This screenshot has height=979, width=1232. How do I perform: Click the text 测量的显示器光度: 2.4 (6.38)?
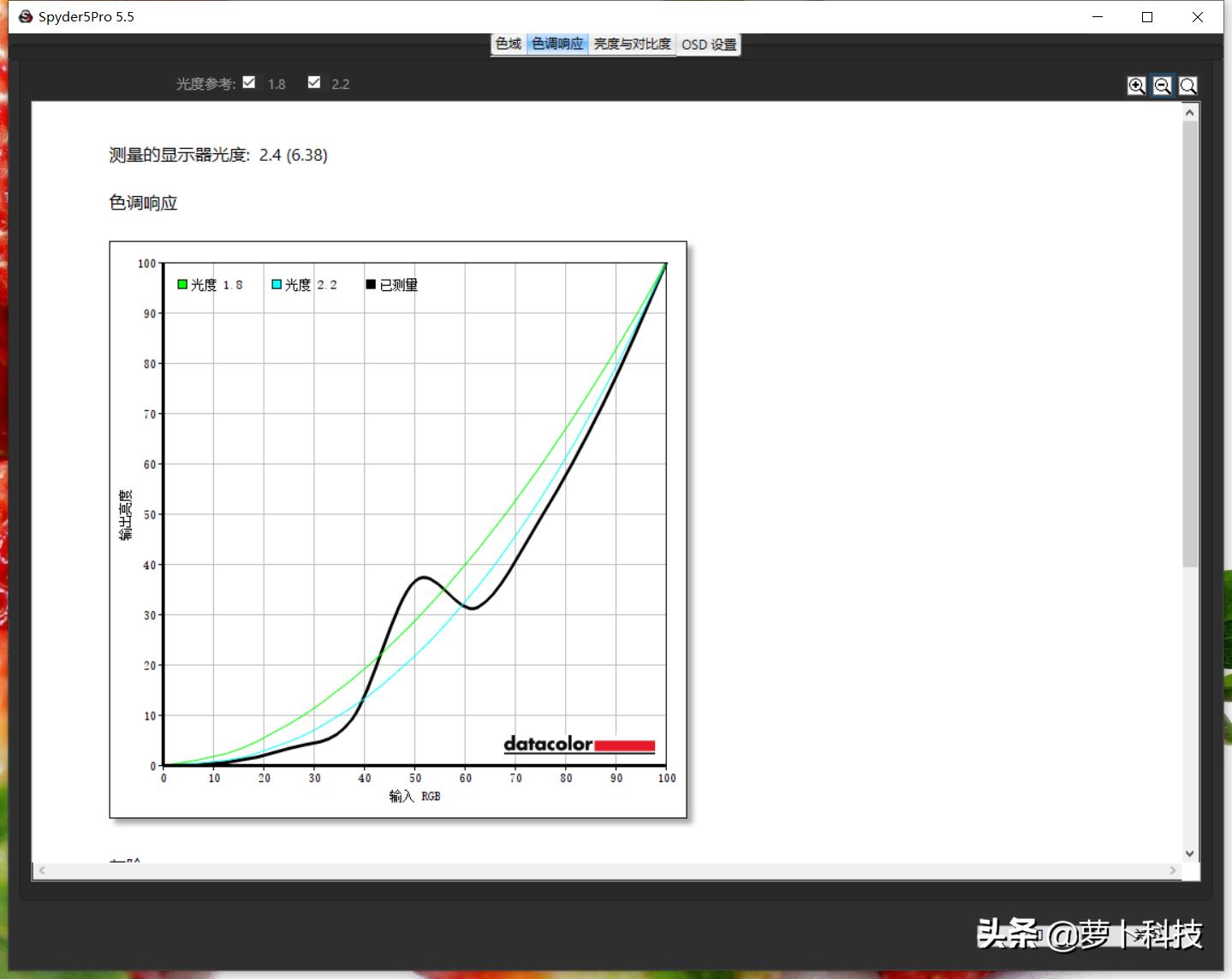pos(218,155)
